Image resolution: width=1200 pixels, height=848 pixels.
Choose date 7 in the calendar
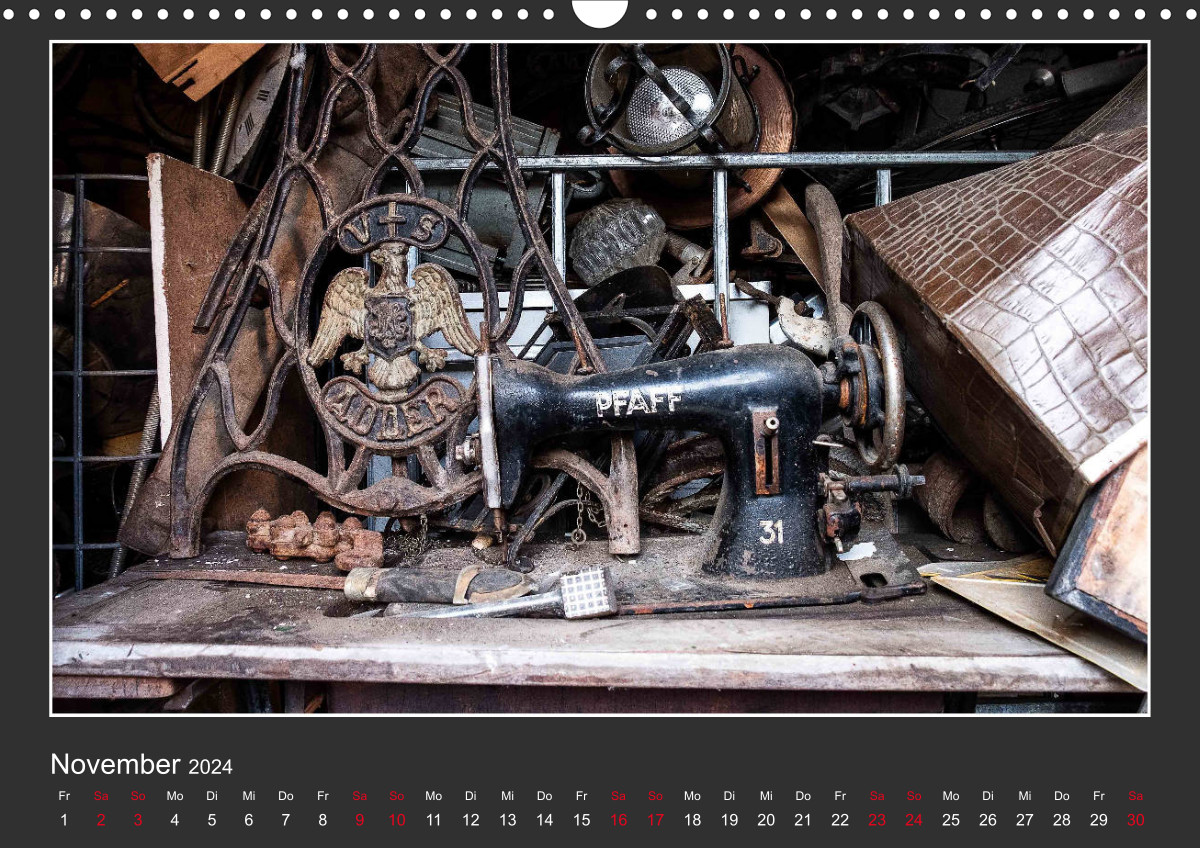click(286, 820)
